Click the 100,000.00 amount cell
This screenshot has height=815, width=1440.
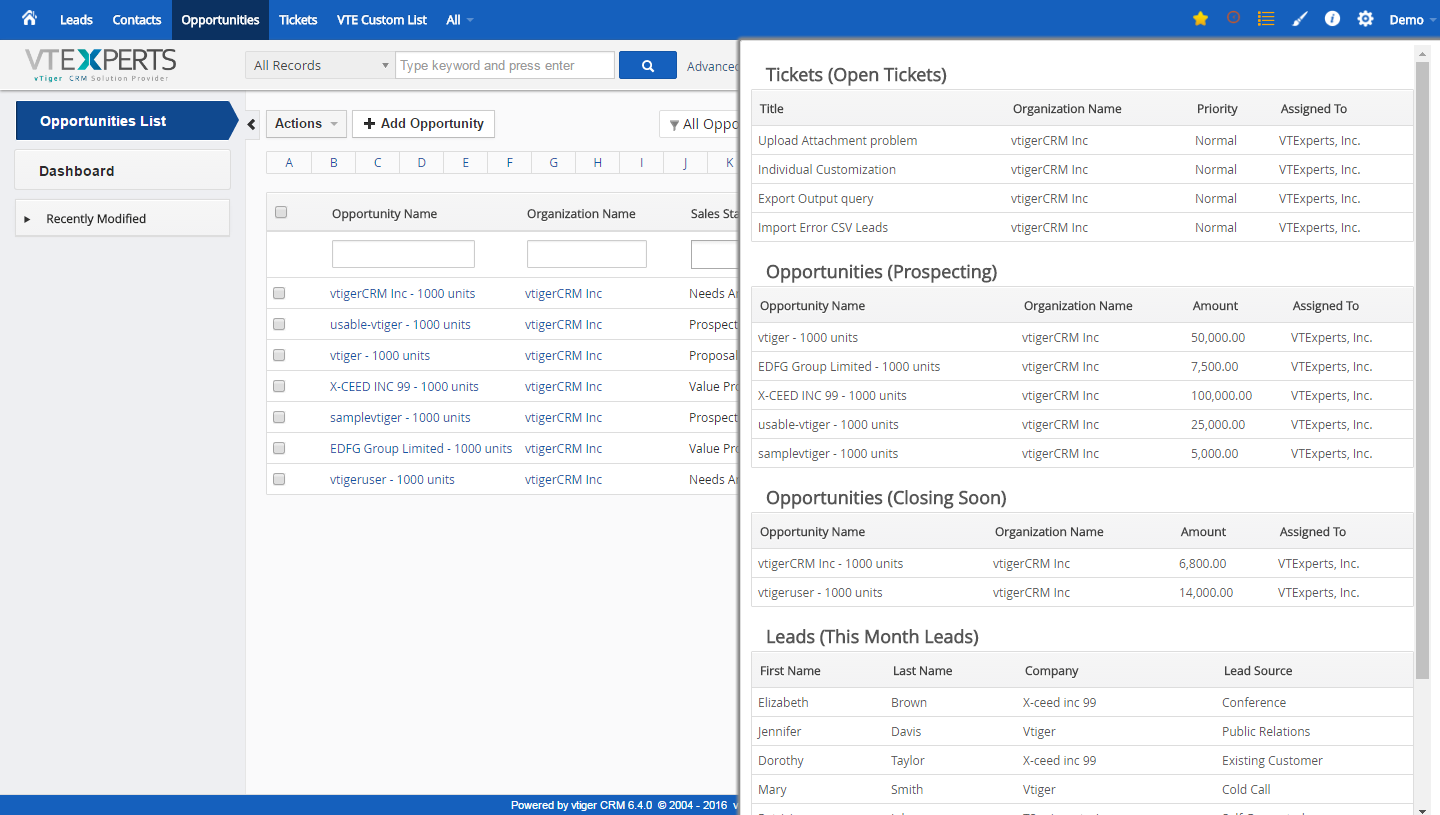1221,395
